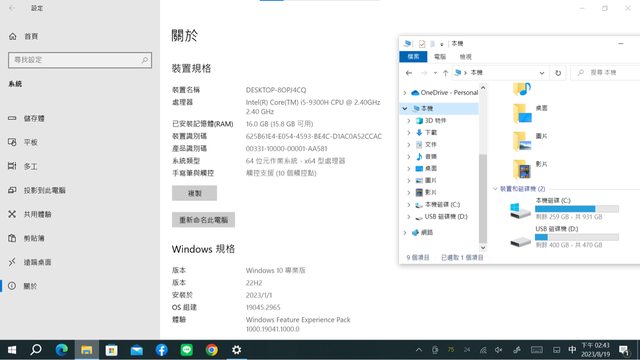The width and height of the screenshot is (640, 360).
Task: Select 網路 Network in the navigation tree
Action: pos(422,232)
